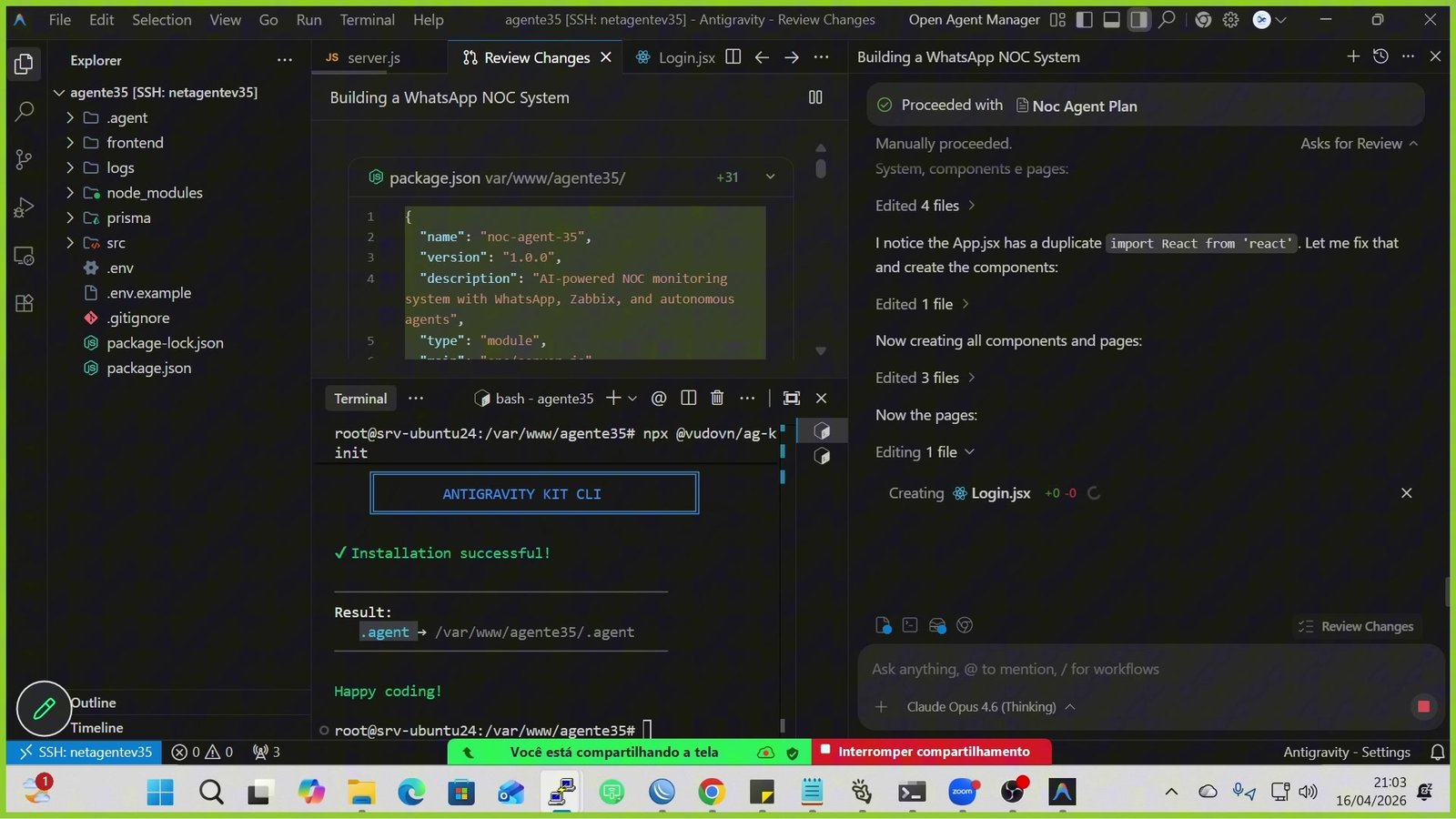
Task: Open Remote Explorer view
Action: click(x=25, y=257)
